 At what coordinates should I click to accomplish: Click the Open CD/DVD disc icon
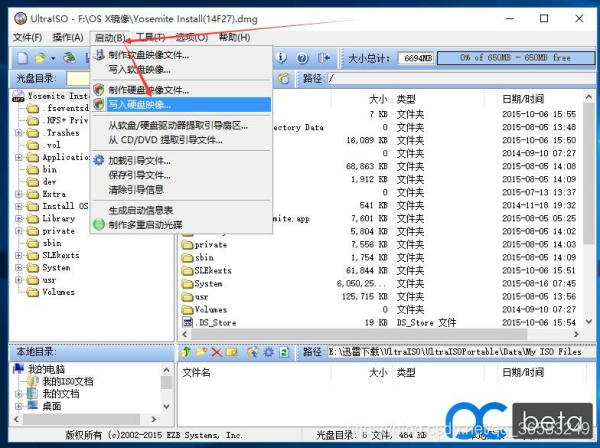[70, 58]
